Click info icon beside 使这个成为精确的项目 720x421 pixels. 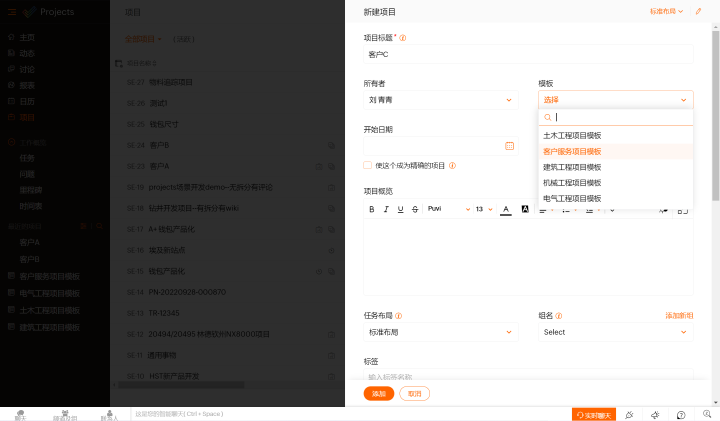pos(452,166)
